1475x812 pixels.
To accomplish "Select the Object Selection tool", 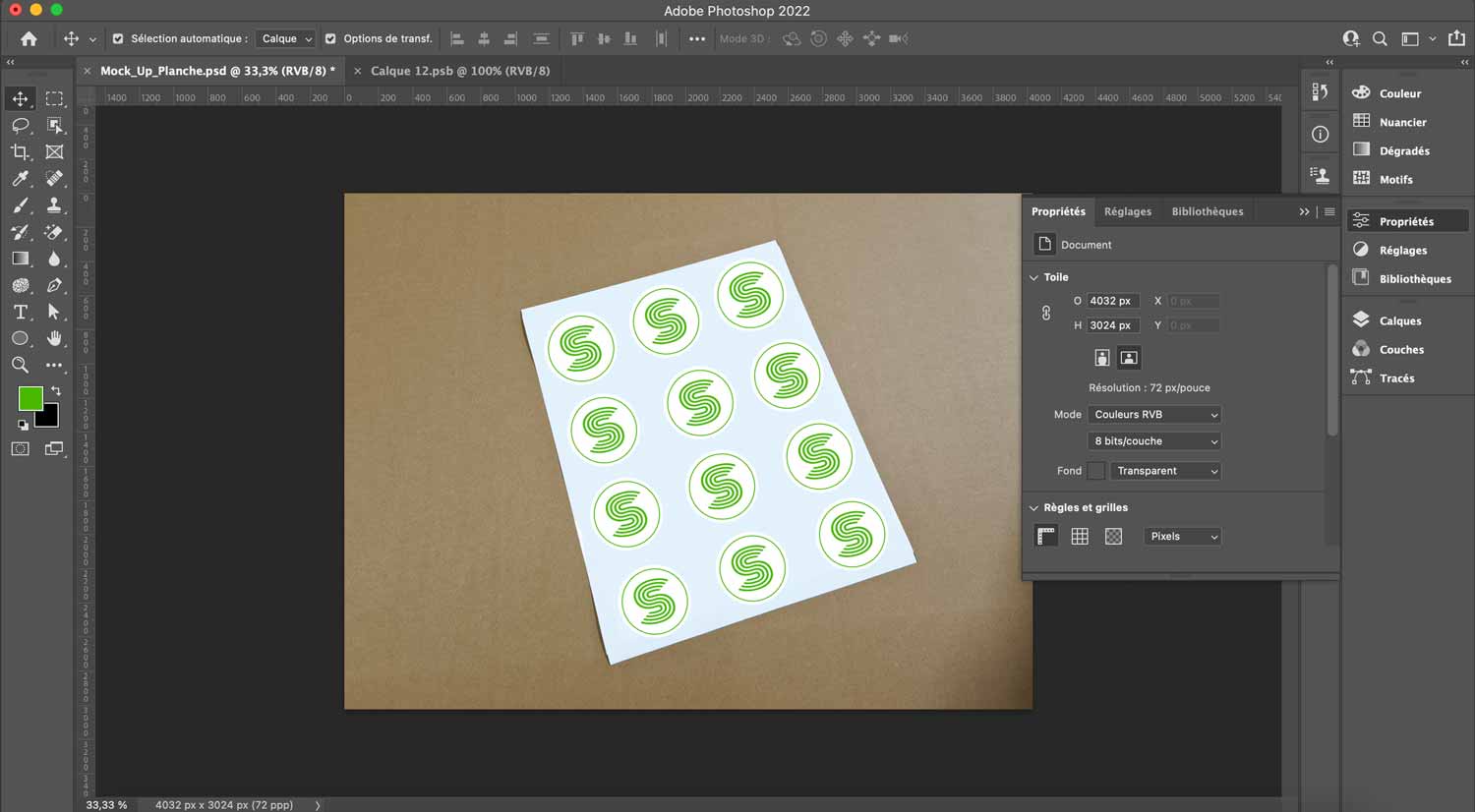I will point(54,125).
